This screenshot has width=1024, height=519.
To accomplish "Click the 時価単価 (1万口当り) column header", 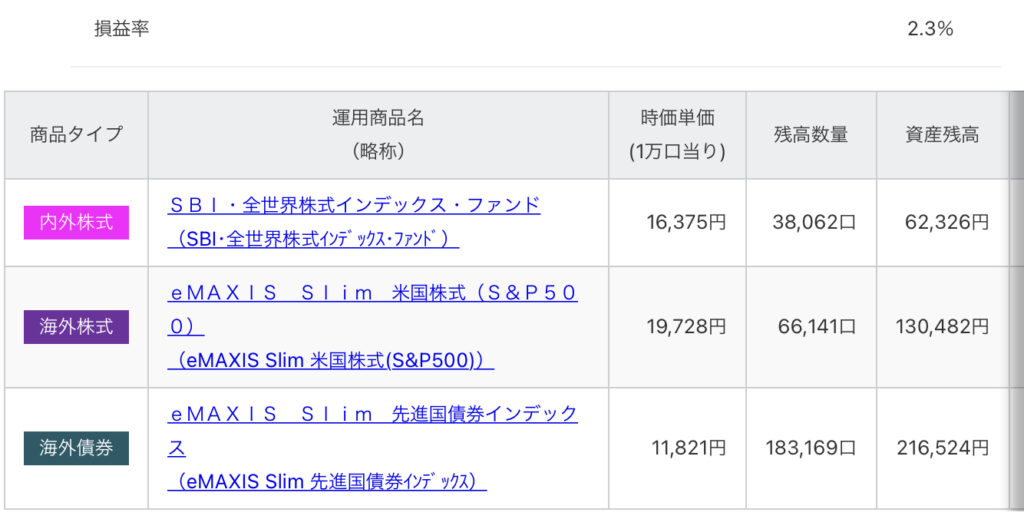I will coord(677,134).
